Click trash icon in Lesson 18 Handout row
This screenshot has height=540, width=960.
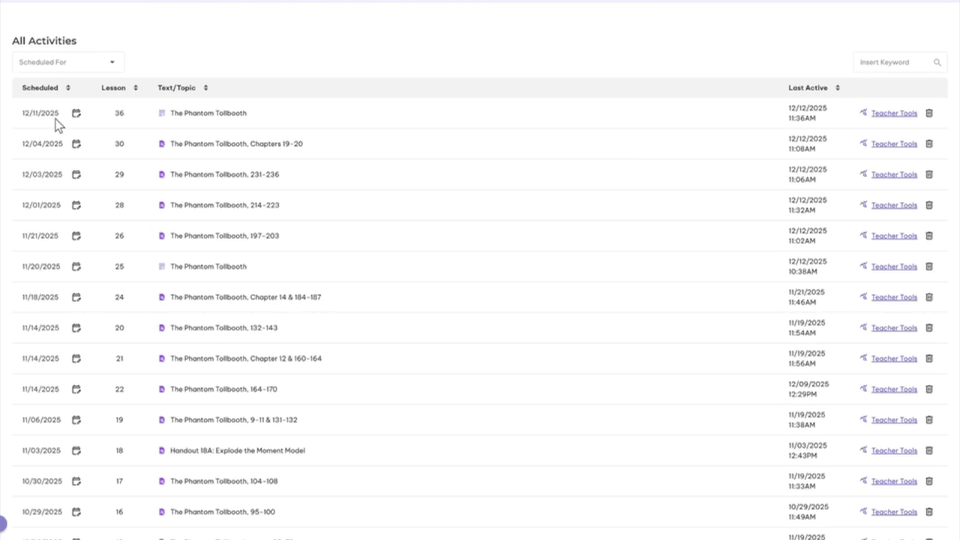tap(929, 451)
